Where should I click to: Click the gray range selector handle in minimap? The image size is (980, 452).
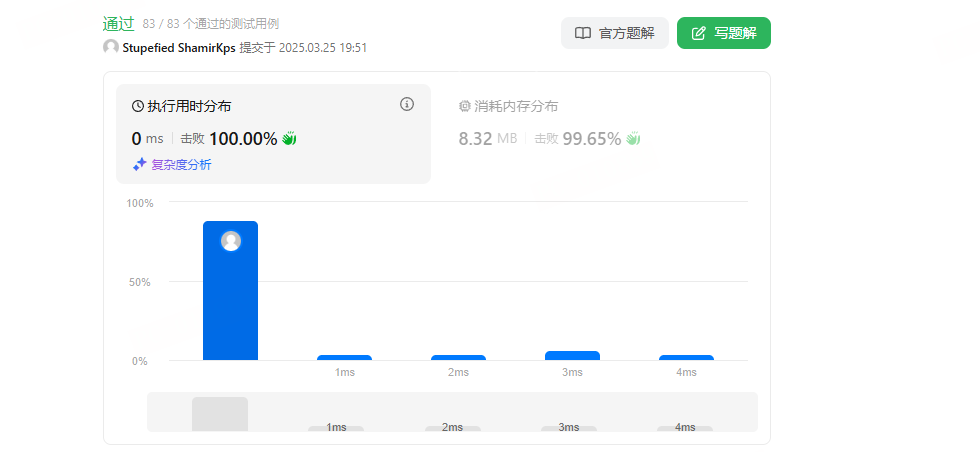click(220, 414)
